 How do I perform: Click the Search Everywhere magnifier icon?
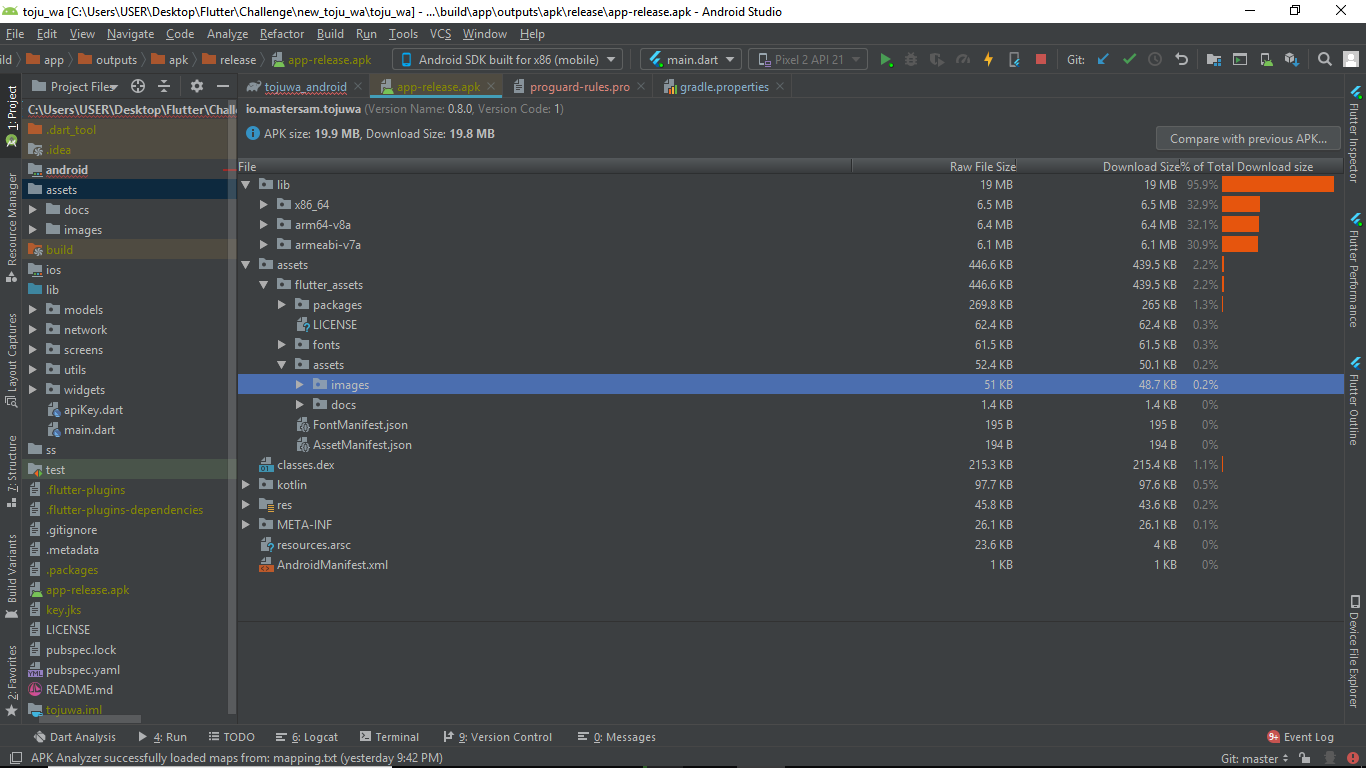point(1324,60)
